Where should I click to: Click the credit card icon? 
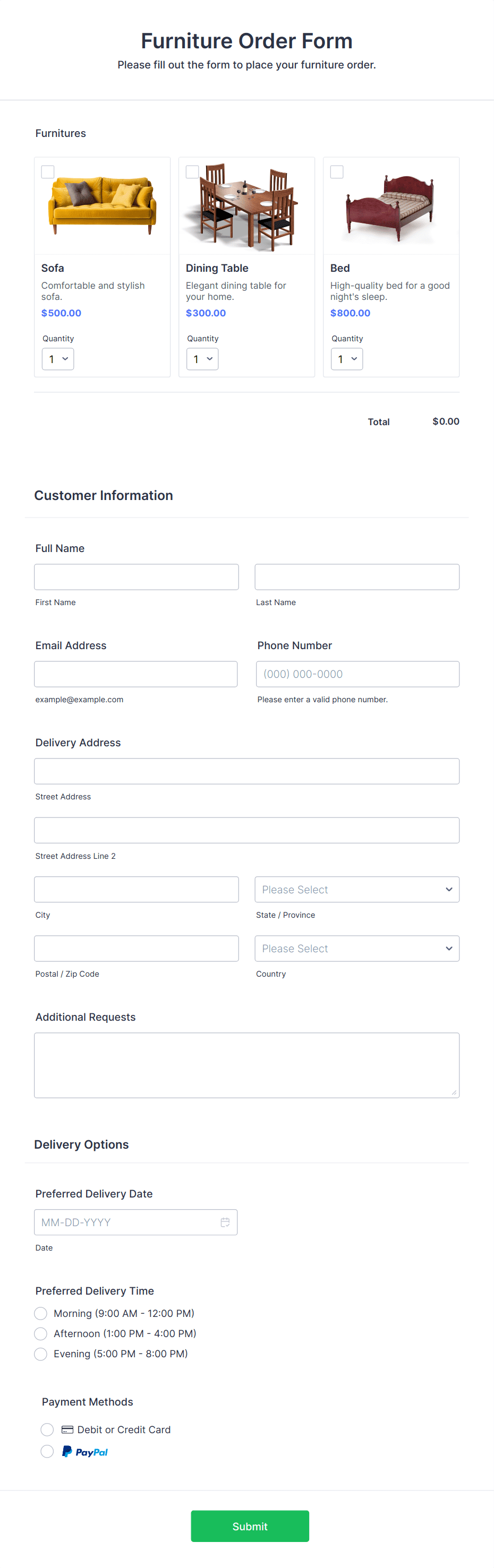click(67, 1429)
